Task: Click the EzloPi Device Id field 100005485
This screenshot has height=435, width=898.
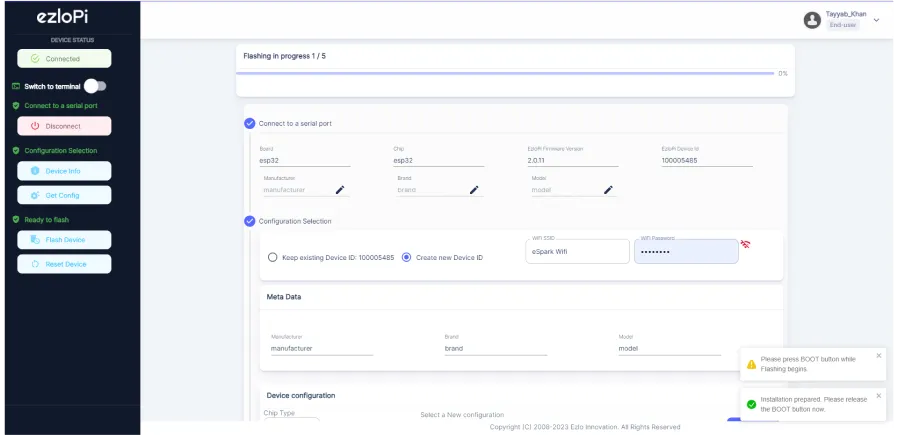Action: [707, 161]
